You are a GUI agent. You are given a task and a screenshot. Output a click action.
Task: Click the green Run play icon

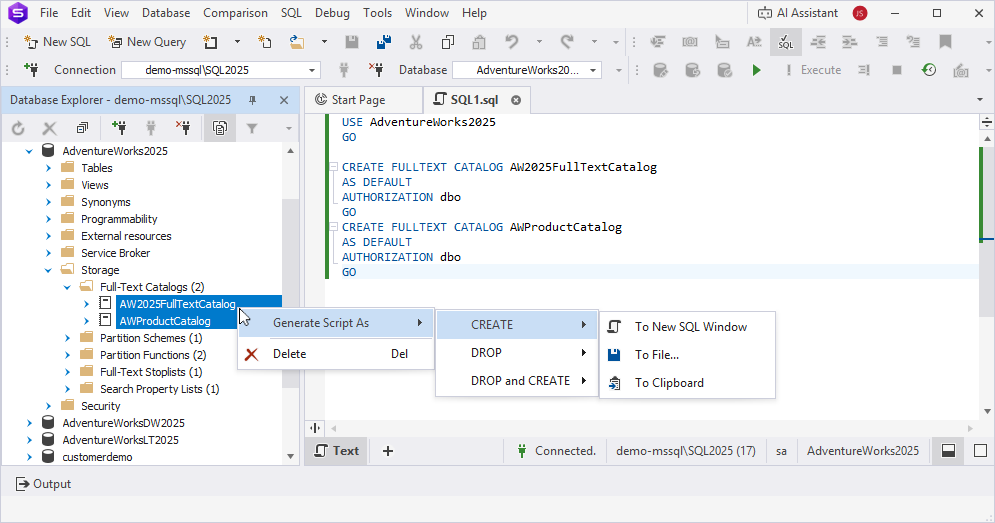click(756, 70)
